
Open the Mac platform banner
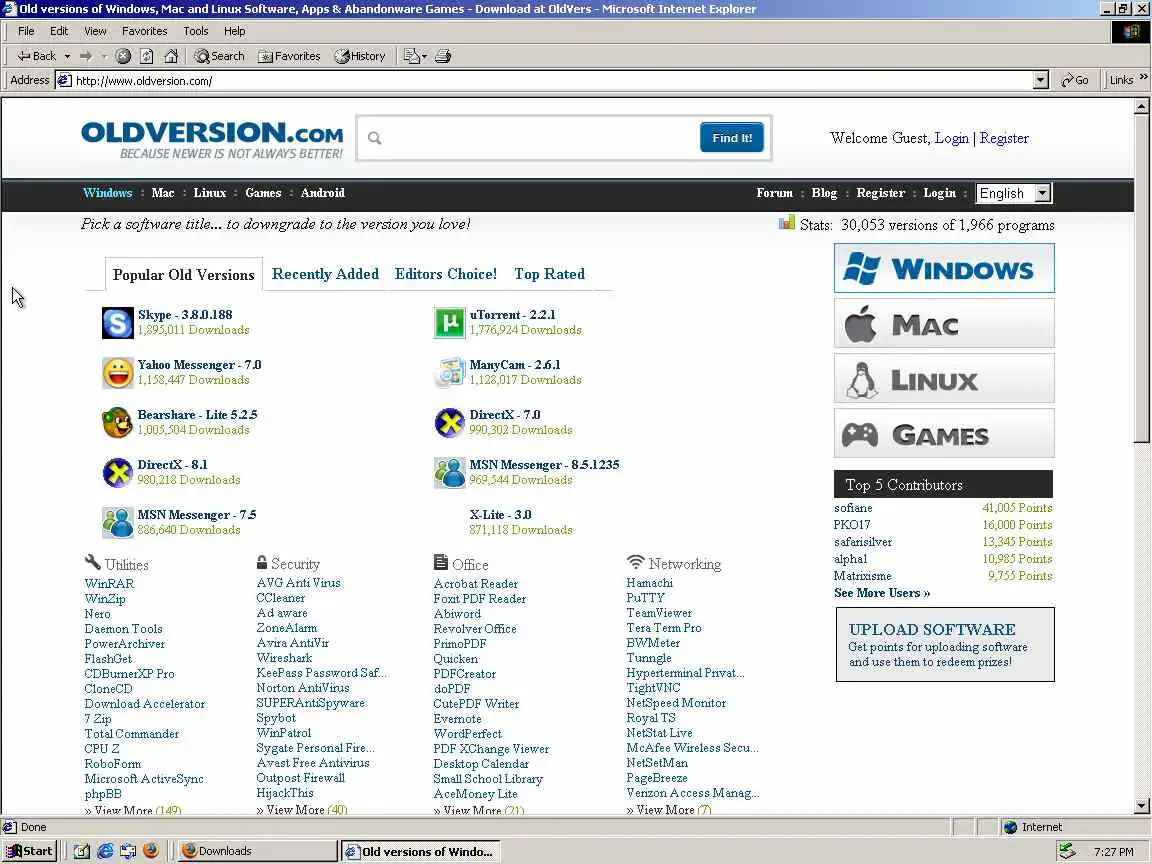944,323
